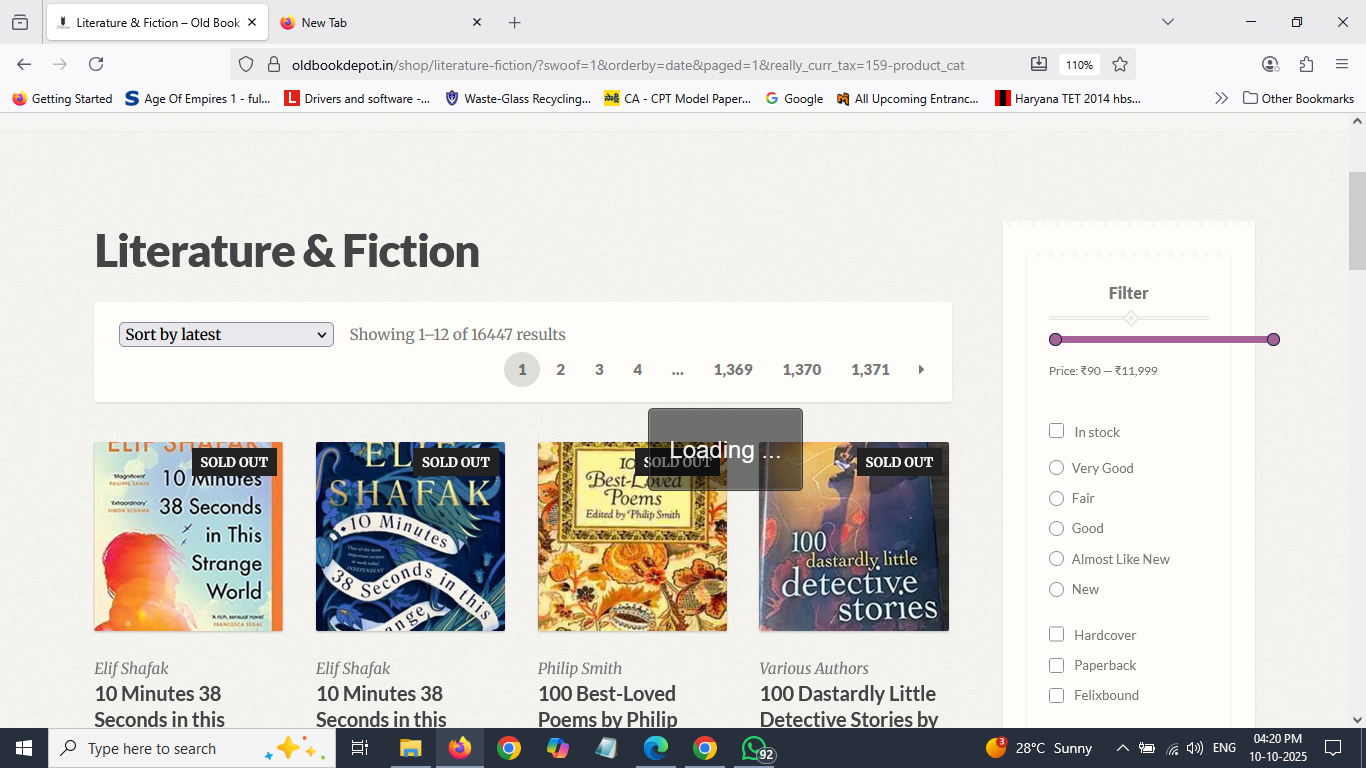
Task: Open a new tab with the plus button
Action: coord(514,22)
